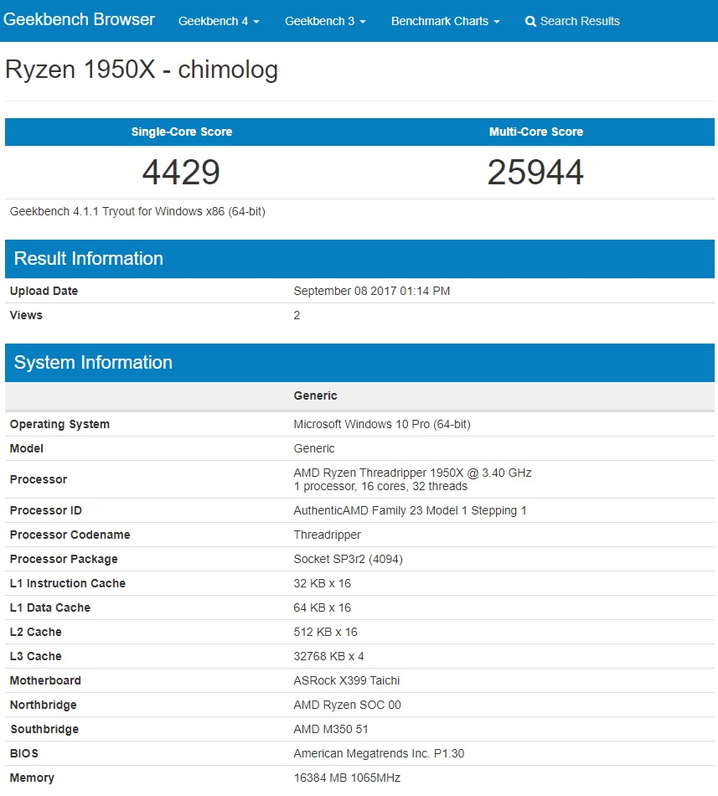The height and width of the screenshot is (796, 718).
Task: Open the Search Results link
Action: coord(572,21)
